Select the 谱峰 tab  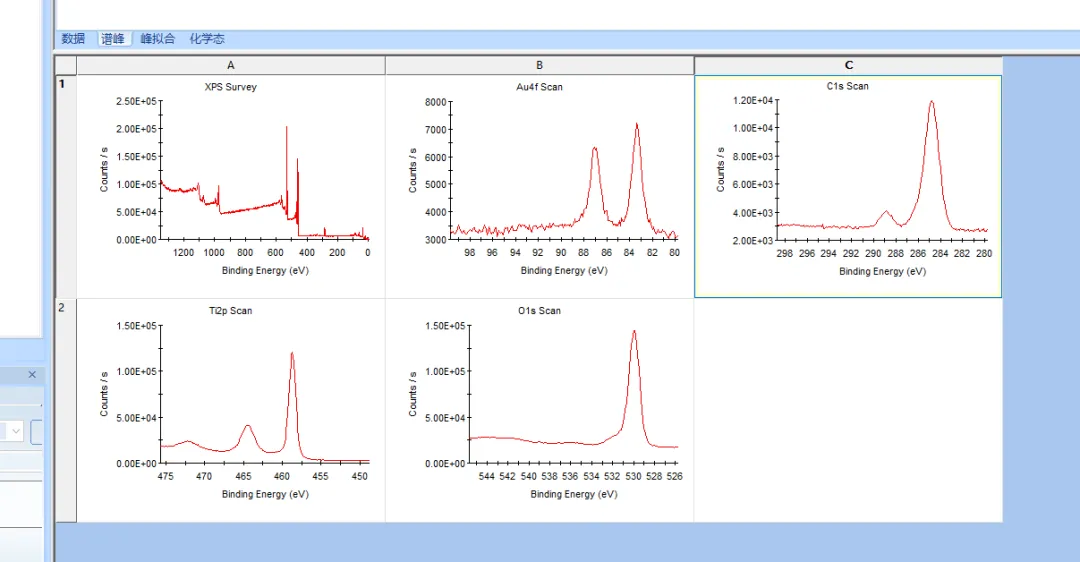coord(113,39)
